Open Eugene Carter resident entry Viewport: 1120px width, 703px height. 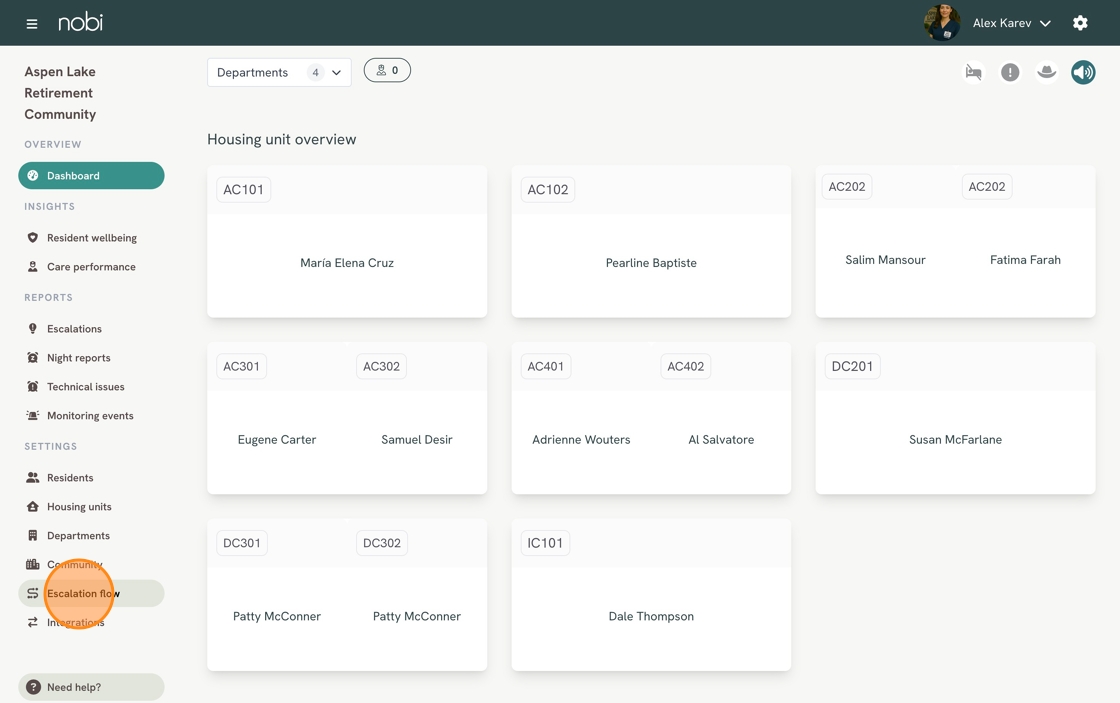(277, 439)
